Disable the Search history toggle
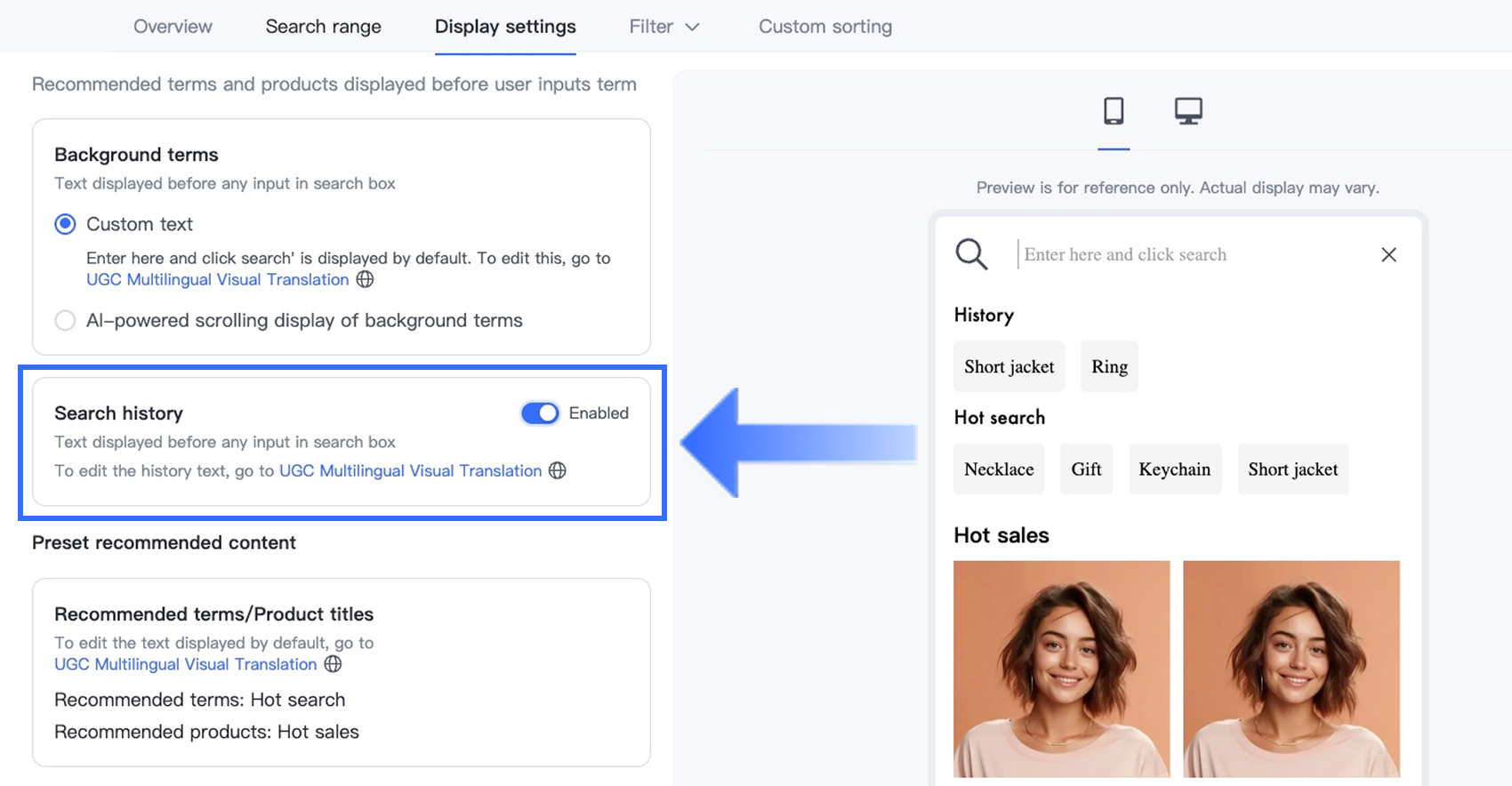1512x786 pixels. [x=540, y=413]
